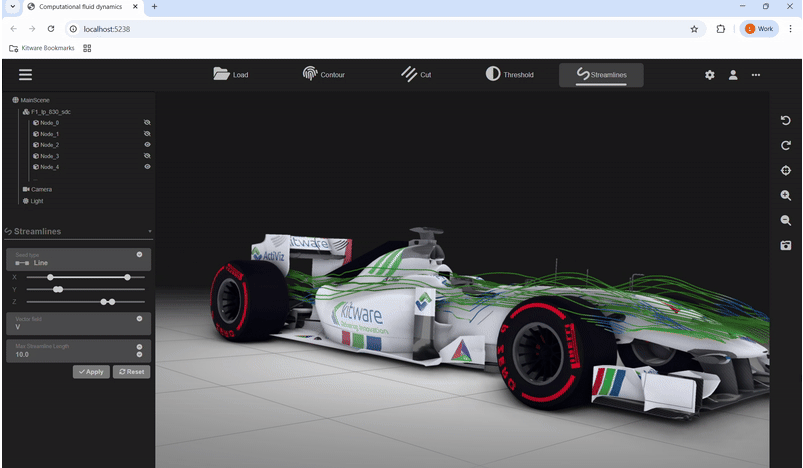
Task: Bookmark this page with the star
Action: [x=694, y=29]
